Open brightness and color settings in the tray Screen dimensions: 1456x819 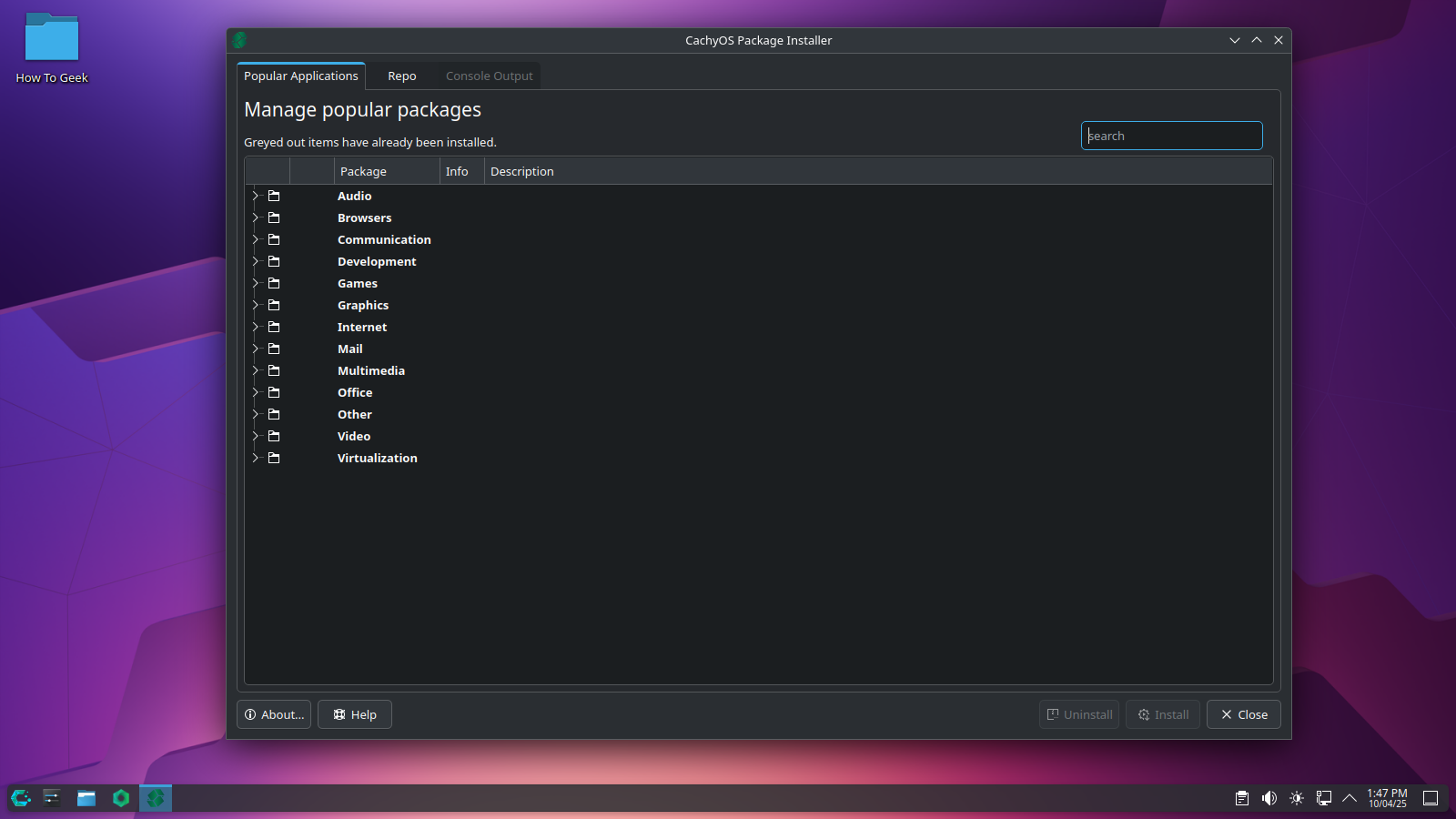1297,798
